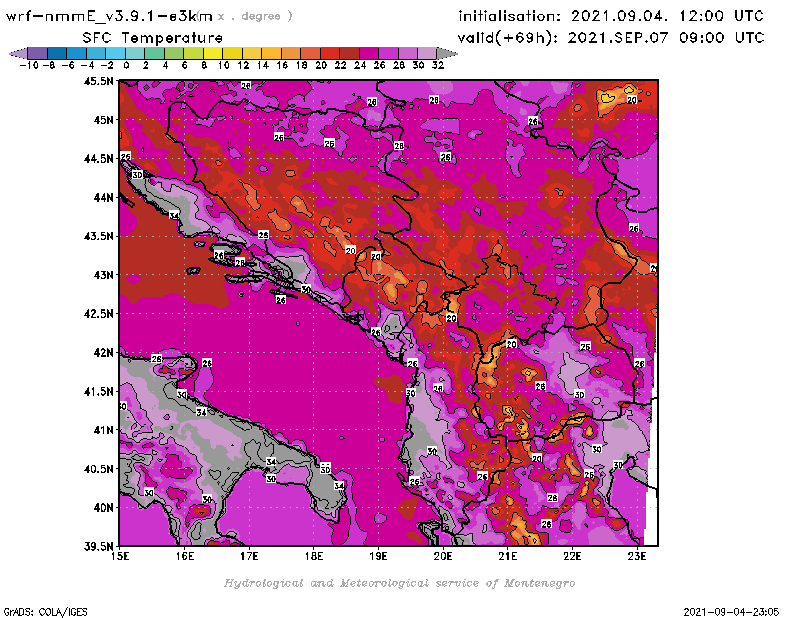Click the '-10' colorbar tick label

click(28, 65)
